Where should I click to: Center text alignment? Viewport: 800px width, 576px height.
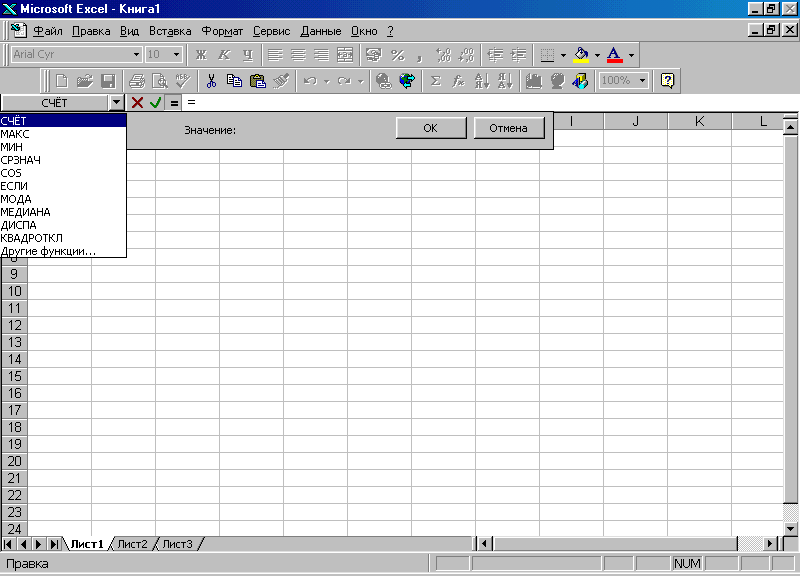[298, 55]
